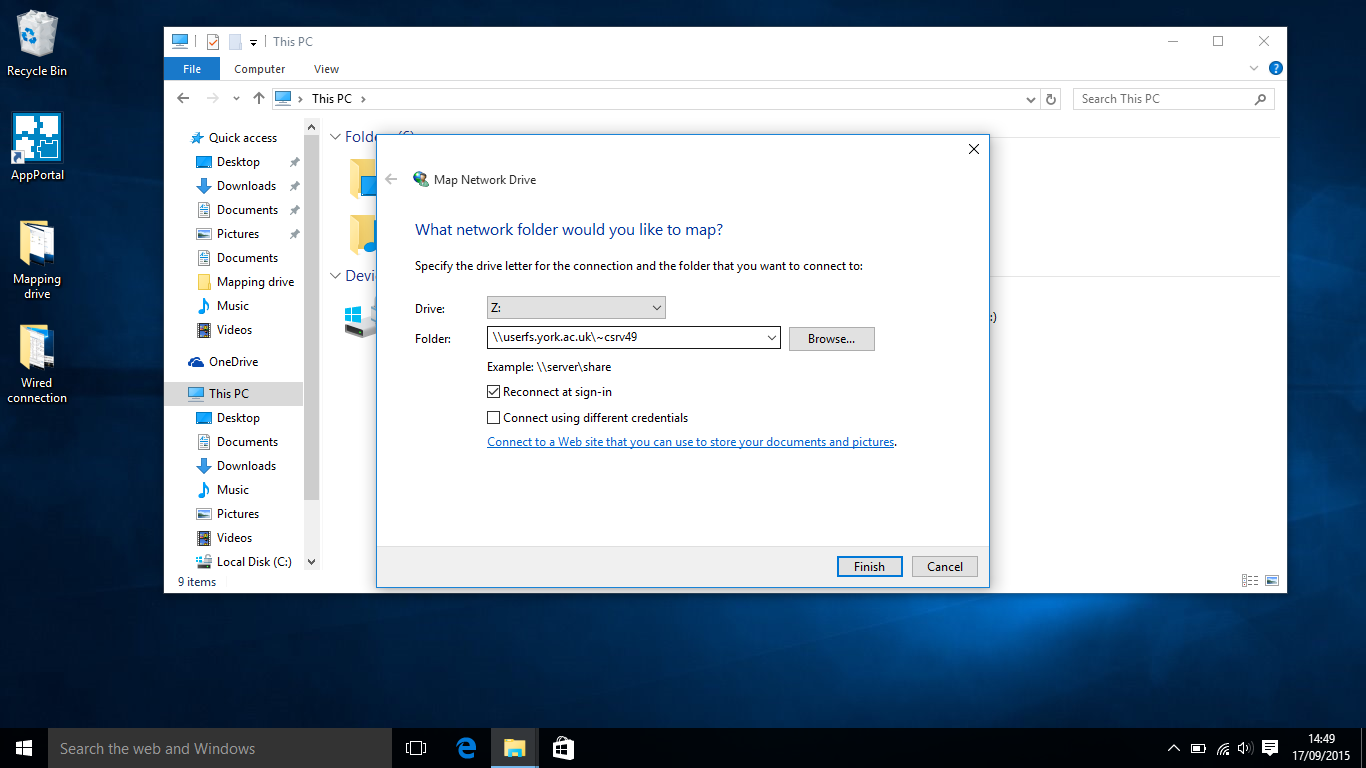This screenshot has height=768, width=1366.
Task: Open Microsoft Edge from the taskbar
Action: click(466, 748)
